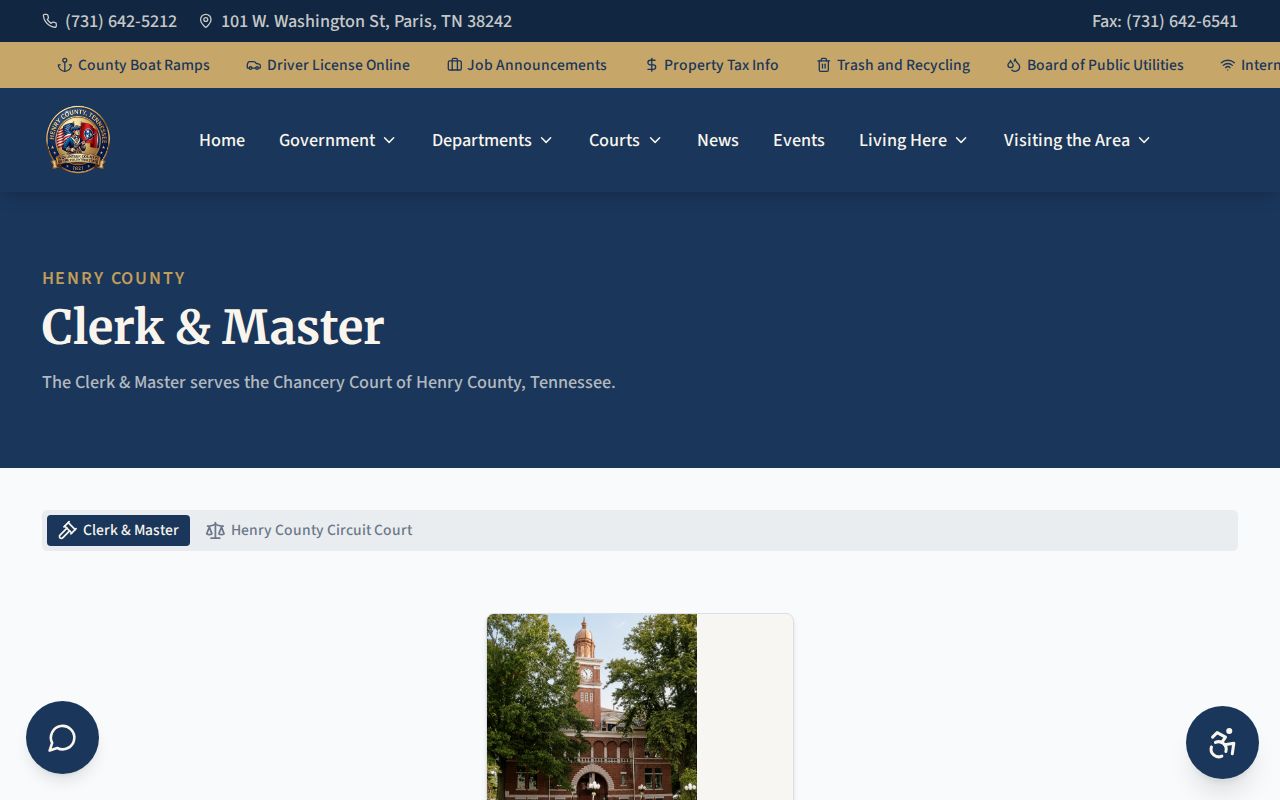Click the trash can icon for Trash and Recycling

tap(824, 65)
